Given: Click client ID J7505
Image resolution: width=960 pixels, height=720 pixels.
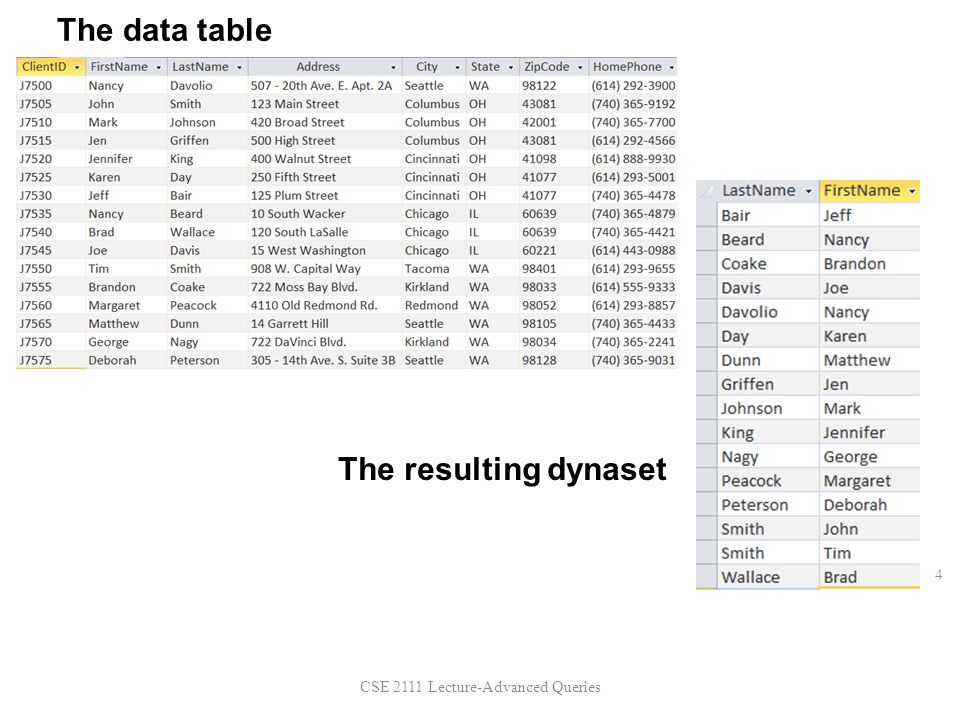Looking at the screenshot, I should (x=36, y=104).
